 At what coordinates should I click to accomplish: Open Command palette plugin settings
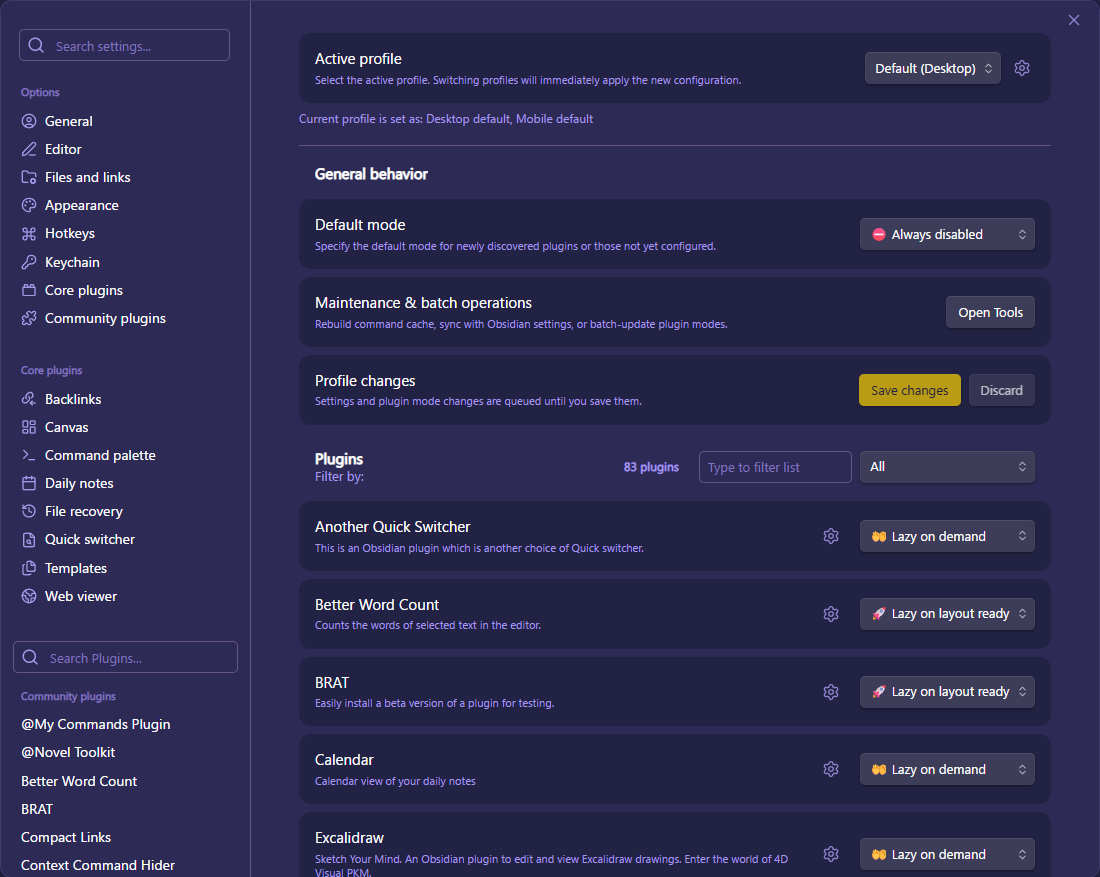(x=100, y=455)
